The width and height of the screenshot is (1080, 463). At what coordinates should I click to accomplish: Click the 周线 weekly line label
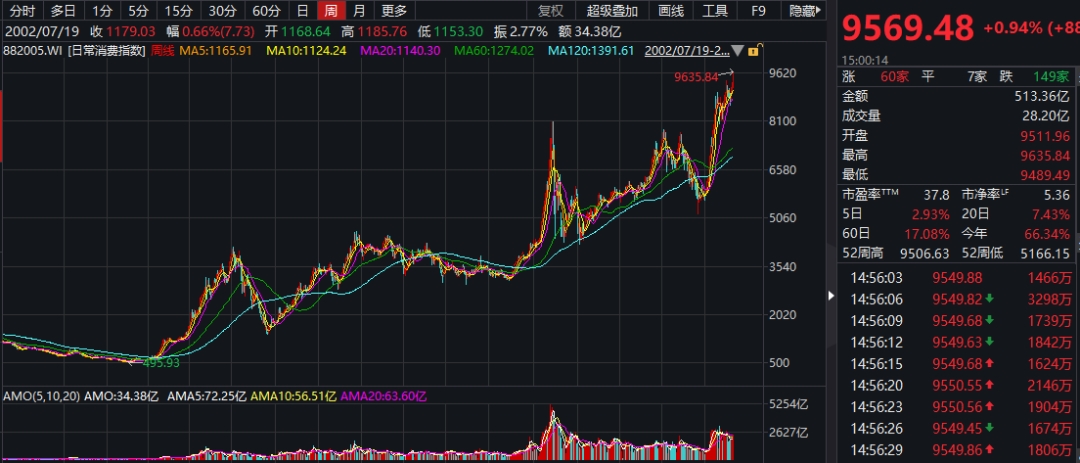tap(163, 50)
